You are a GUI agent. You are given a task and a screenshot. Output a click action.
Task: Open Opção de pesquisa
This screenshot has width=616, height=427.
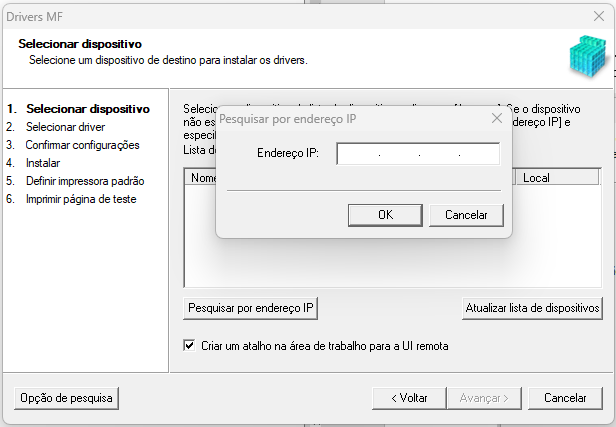66,398
